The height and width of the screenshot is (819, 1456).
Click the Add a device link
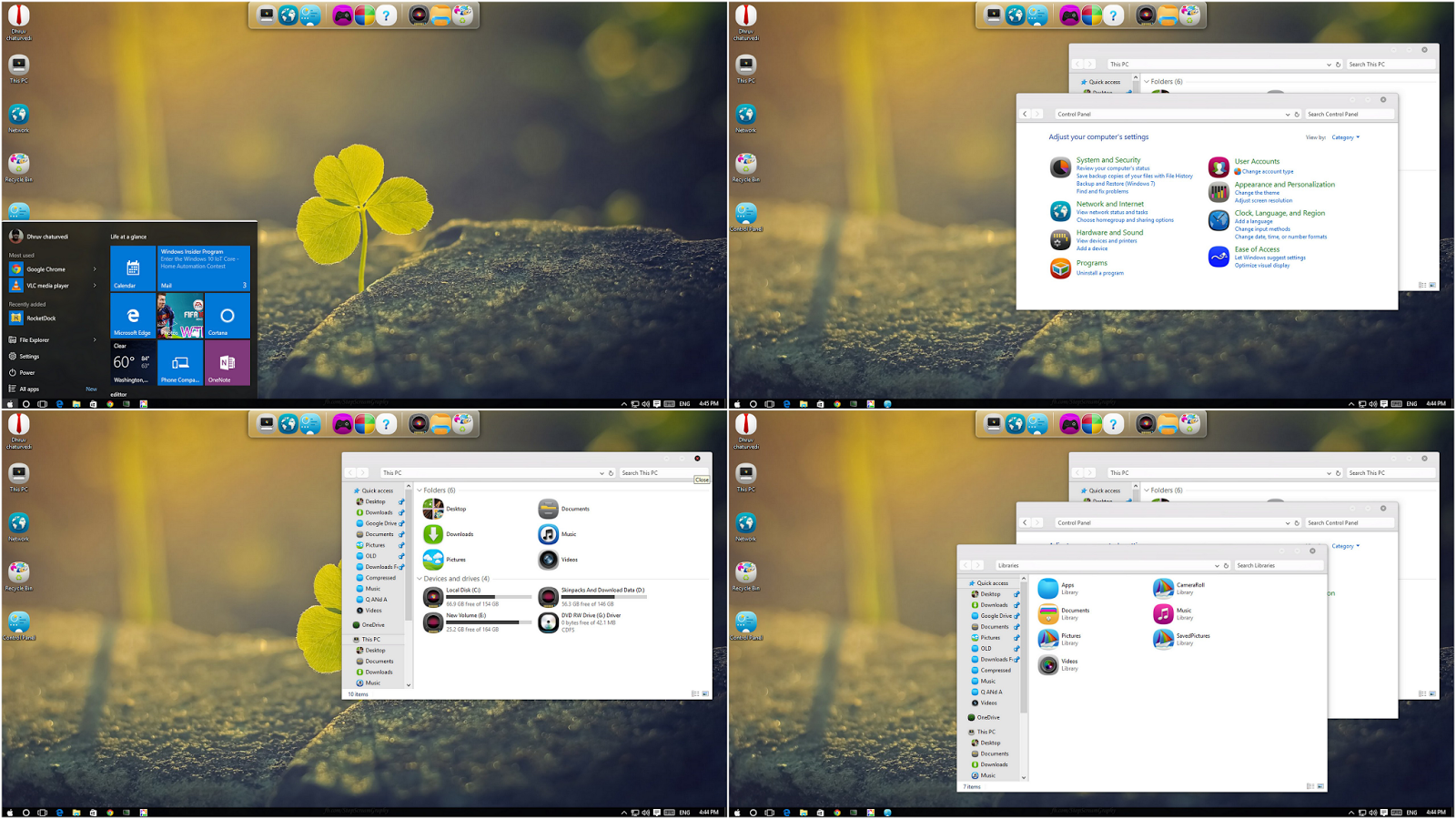[1092, 248]
